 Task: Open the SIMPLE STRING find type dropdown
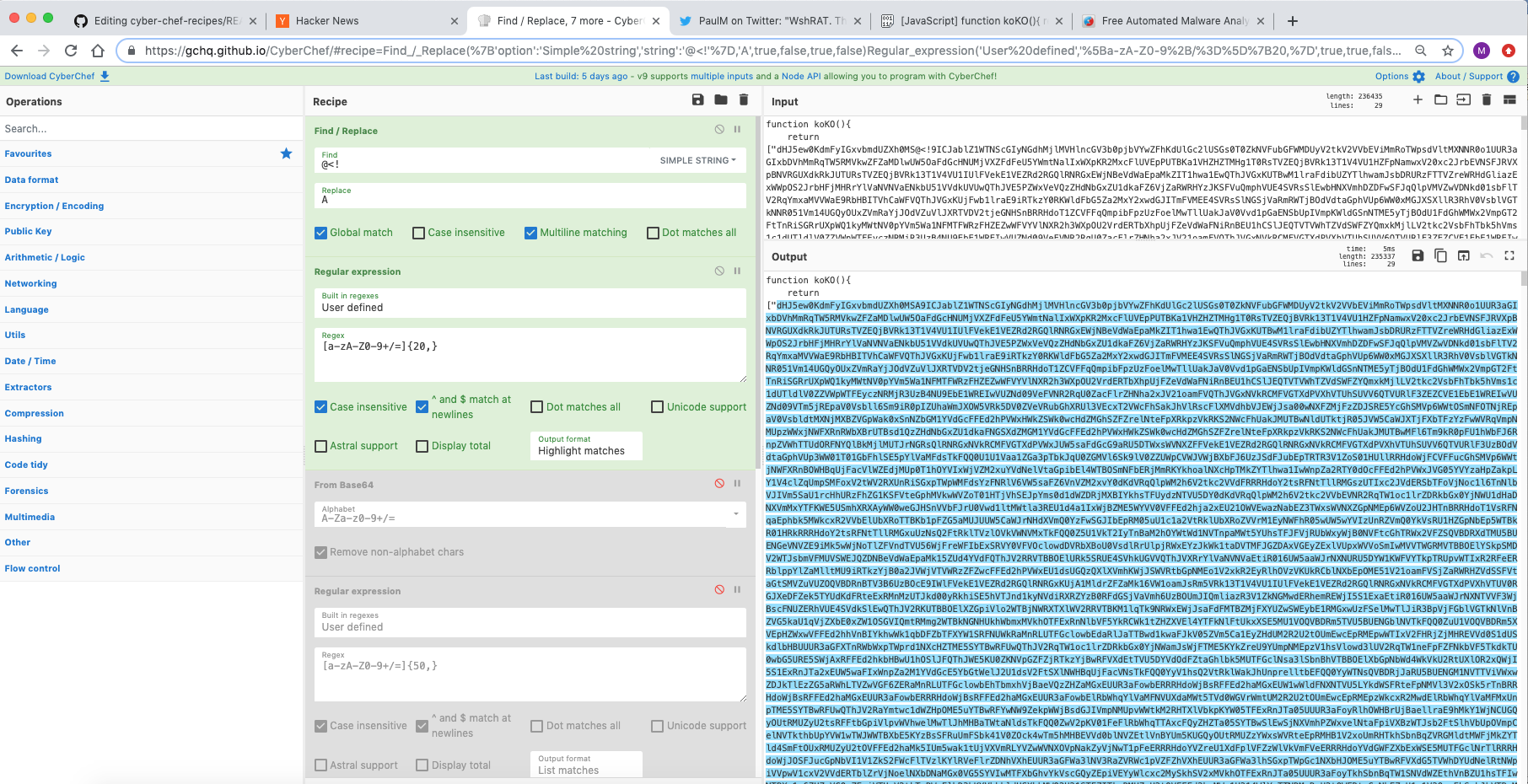tap(698, 160)
